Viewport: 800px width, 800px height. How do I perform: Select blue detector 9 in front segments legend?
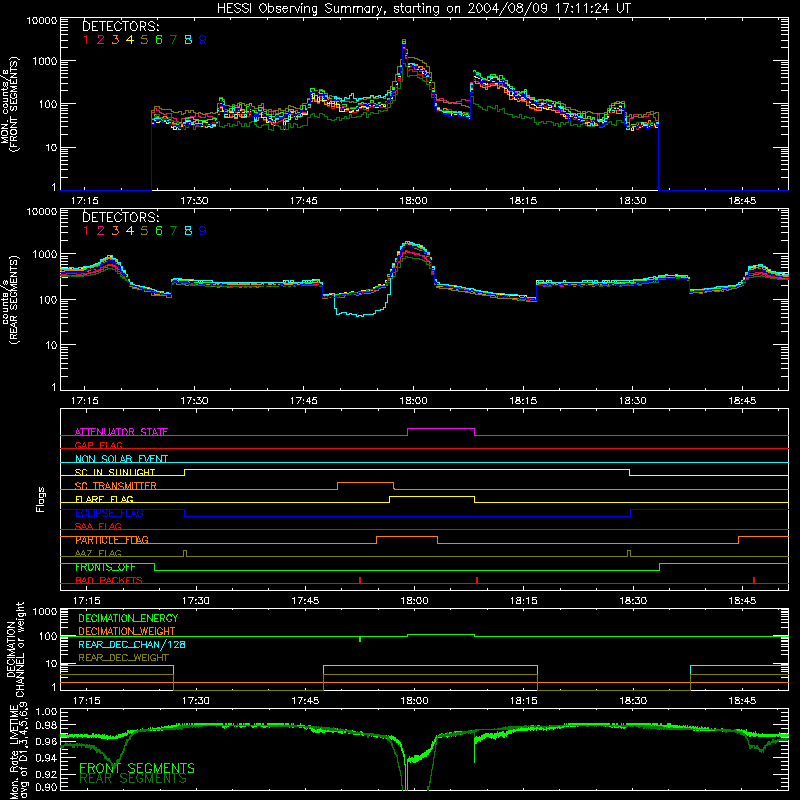203,40
